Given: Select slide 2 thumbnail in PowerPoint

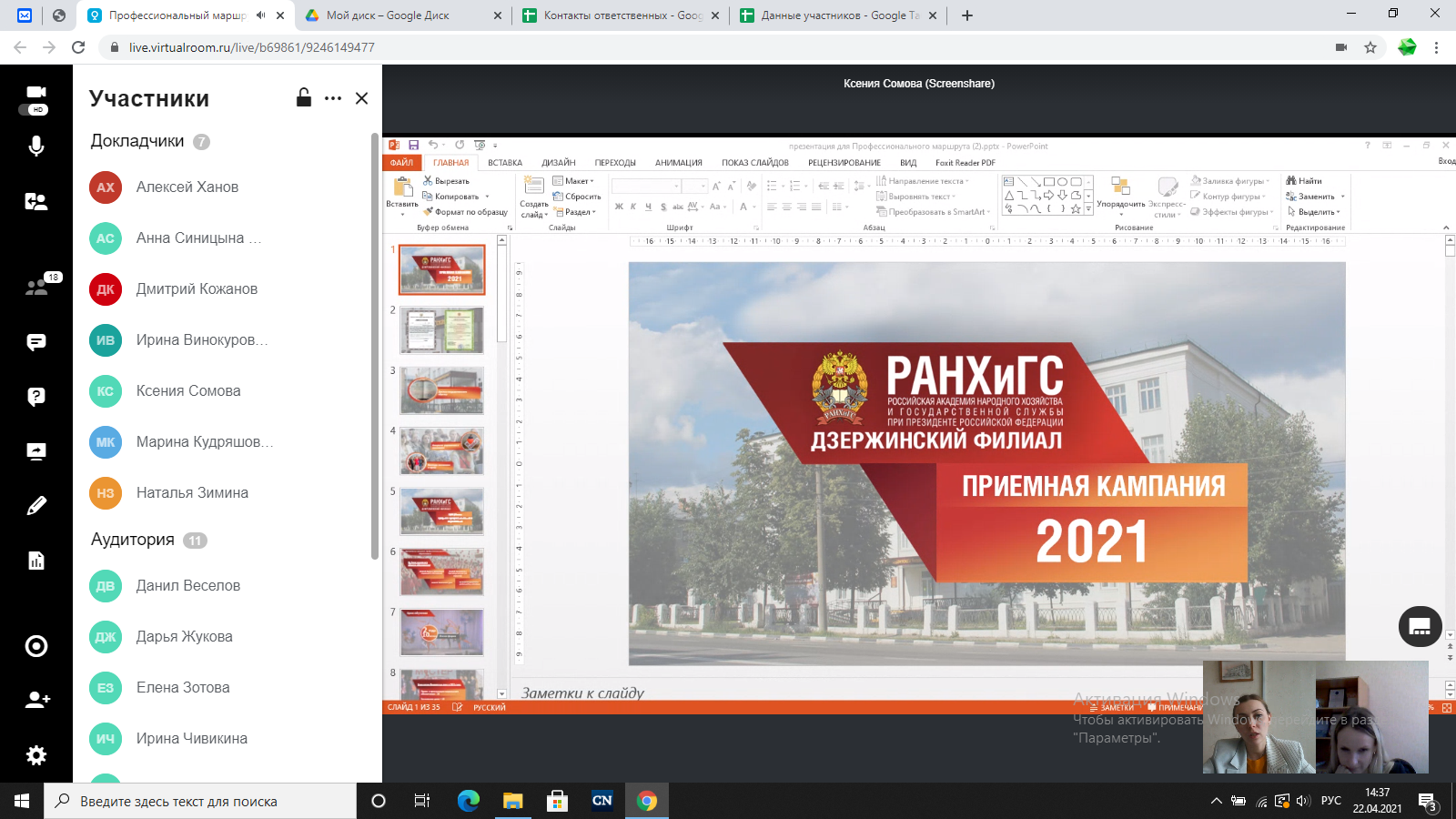Looking at the screenshot, I should click(442, 330).
